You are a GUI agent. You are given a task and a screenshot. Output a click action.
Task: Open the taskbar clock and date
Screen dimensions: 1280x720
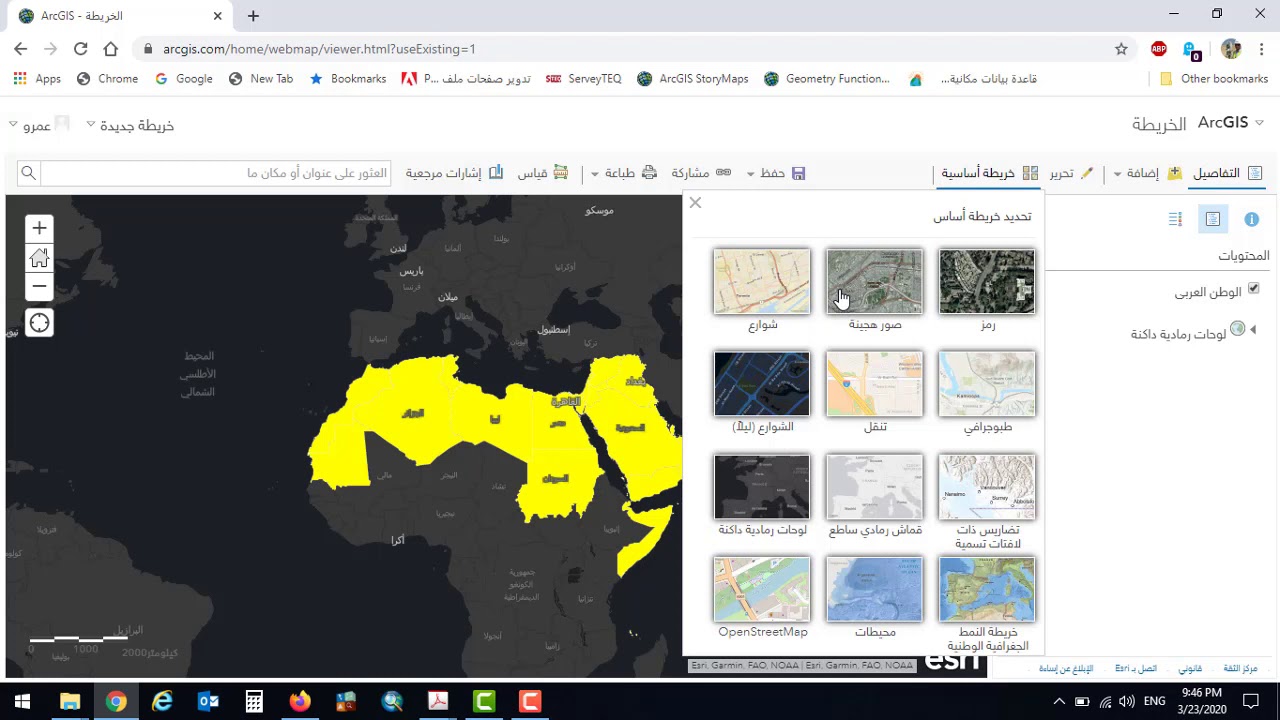point(1202,701)
